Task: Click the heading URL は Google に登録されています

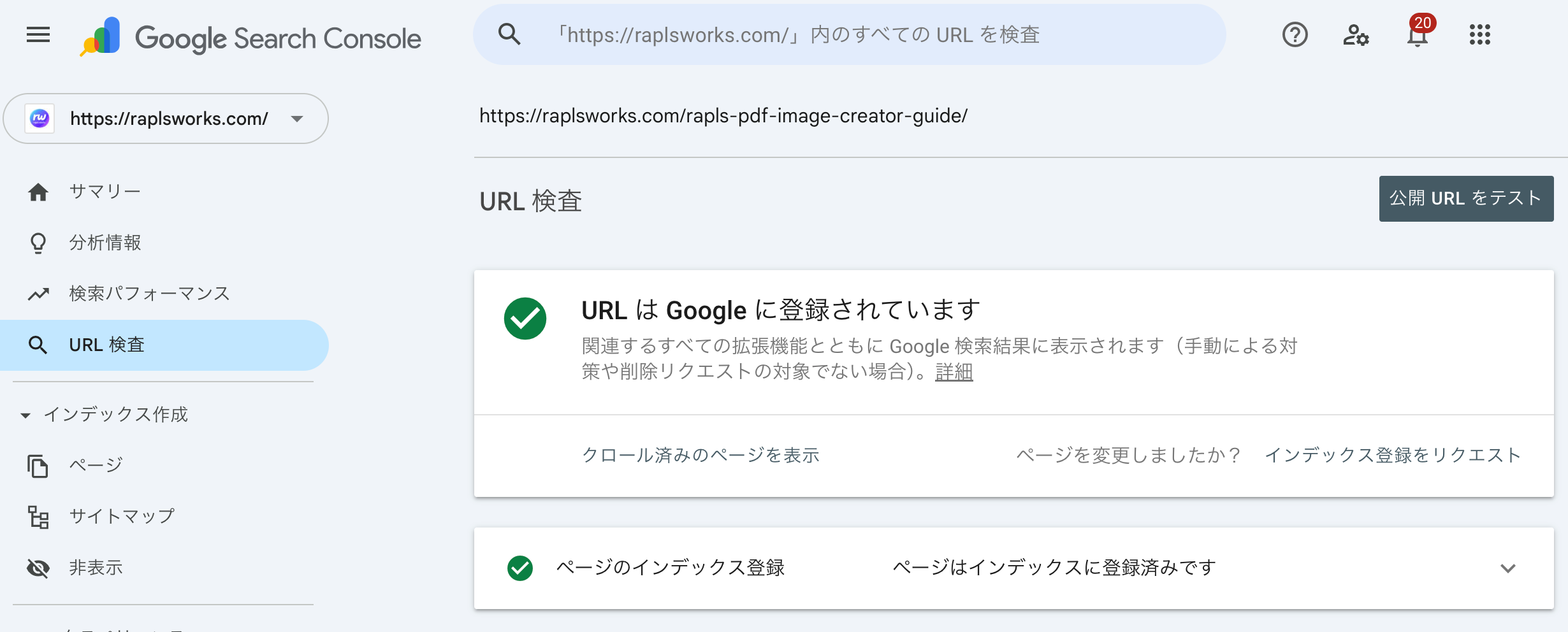Action: [x=781, y=310]
